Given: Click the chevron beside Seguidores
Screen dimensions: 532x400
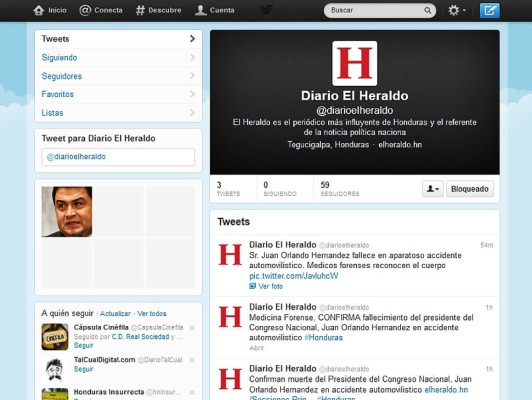Looking at the screenshot, I should pyautogui.click(x=192, y=75).
